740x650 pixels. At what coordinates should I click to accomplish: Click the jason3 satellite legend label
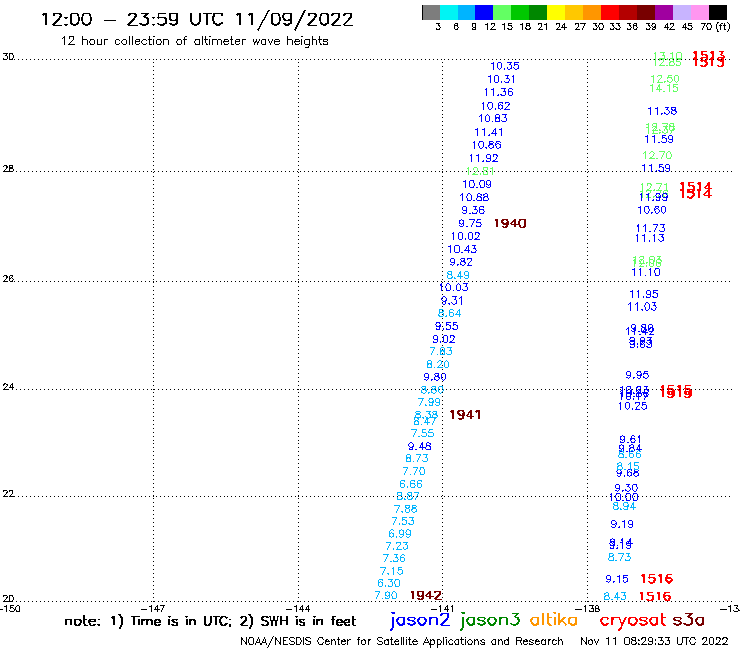490,621
